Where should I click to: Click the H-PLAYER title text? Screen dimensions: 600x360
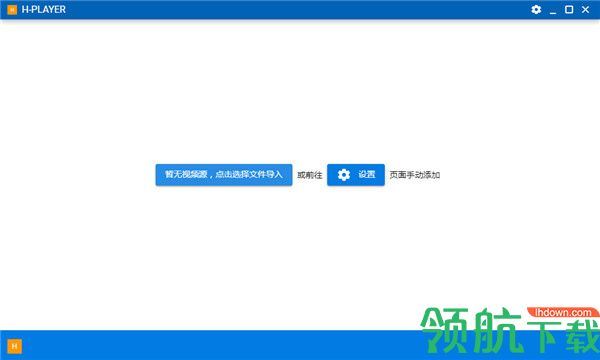pos(44,10)
